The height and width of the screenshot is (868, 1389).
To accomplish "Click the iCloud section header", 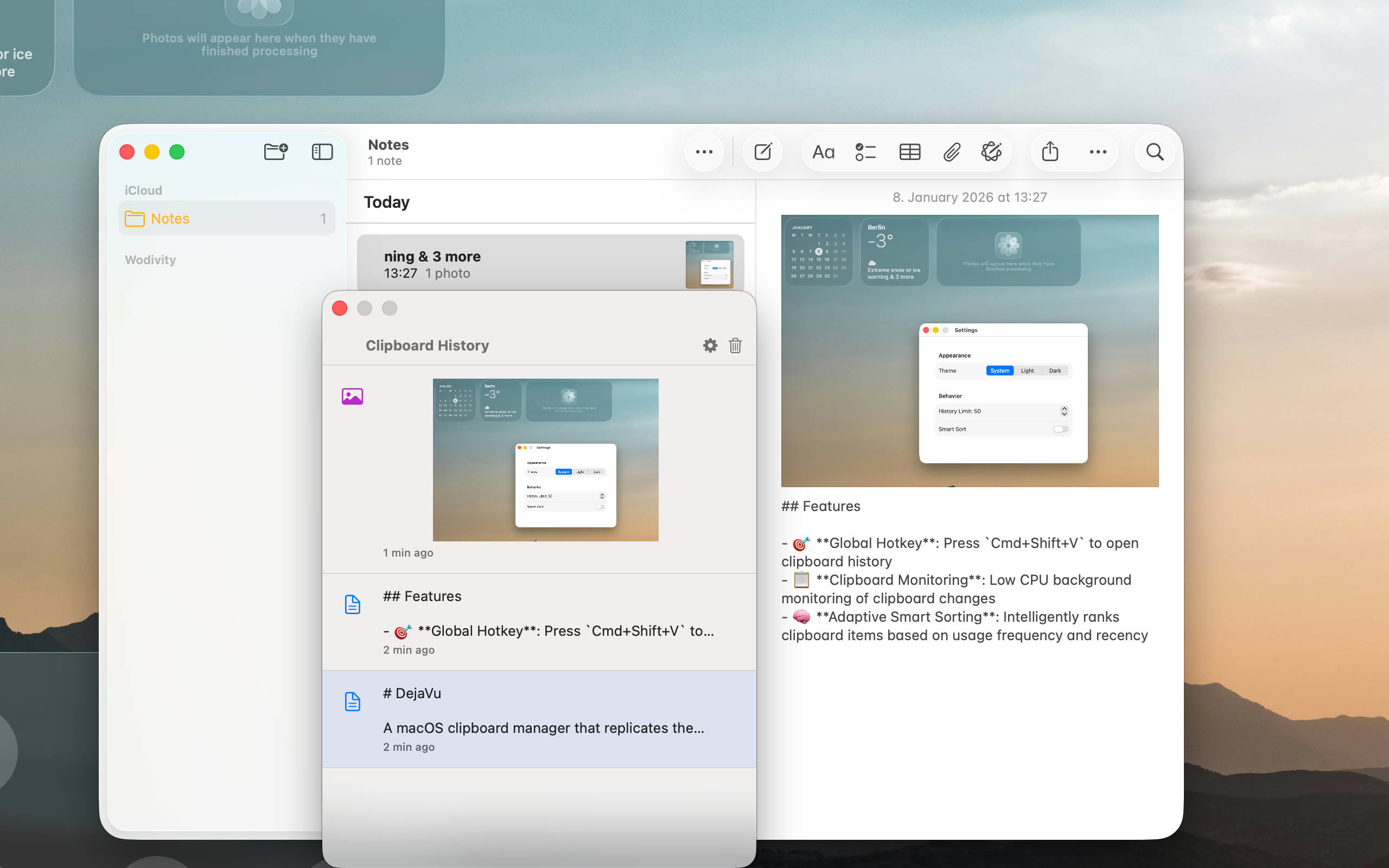I will click(x=143, y=190).
